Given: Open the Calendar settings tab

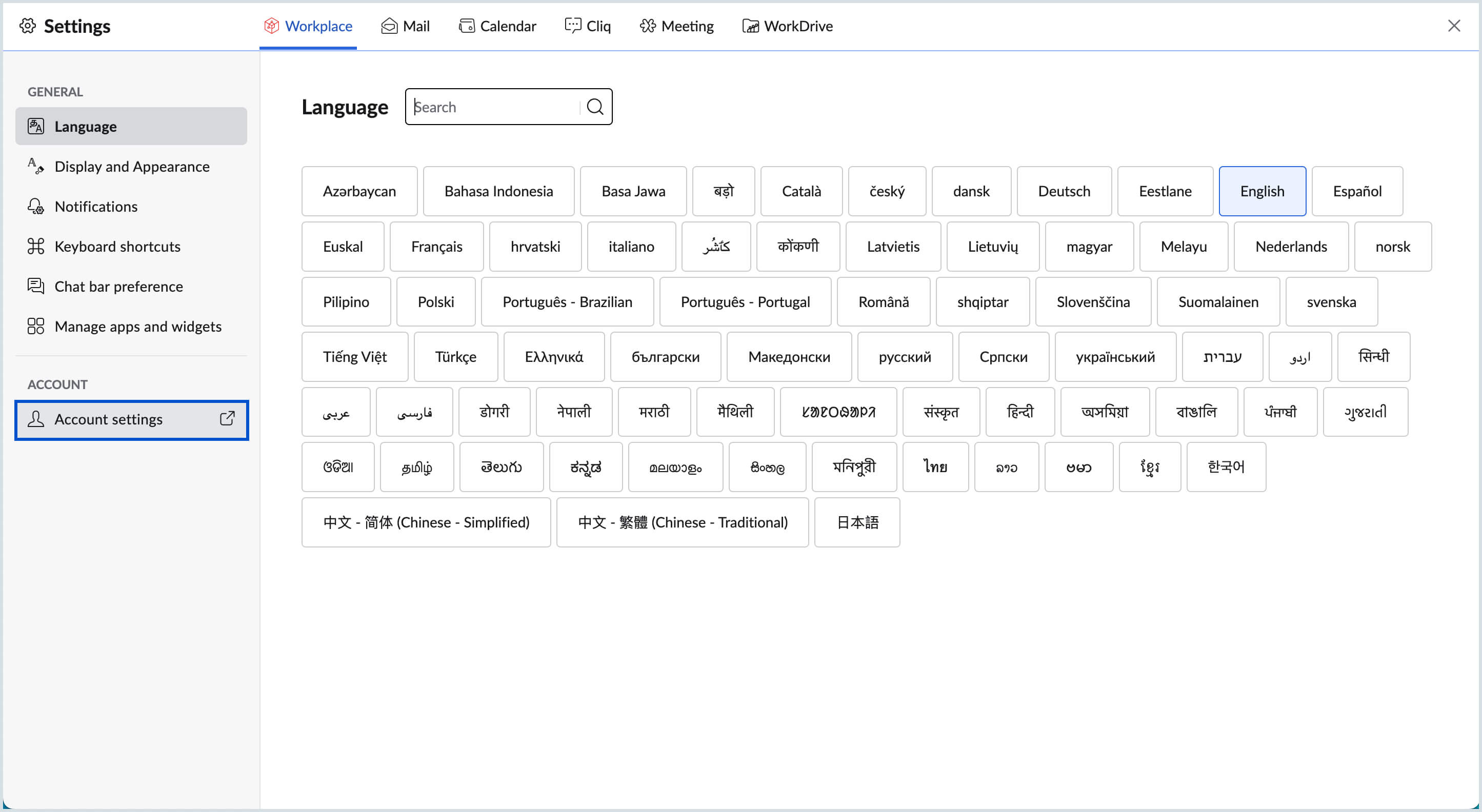Looking at the screenshot, I should [496, 26].
